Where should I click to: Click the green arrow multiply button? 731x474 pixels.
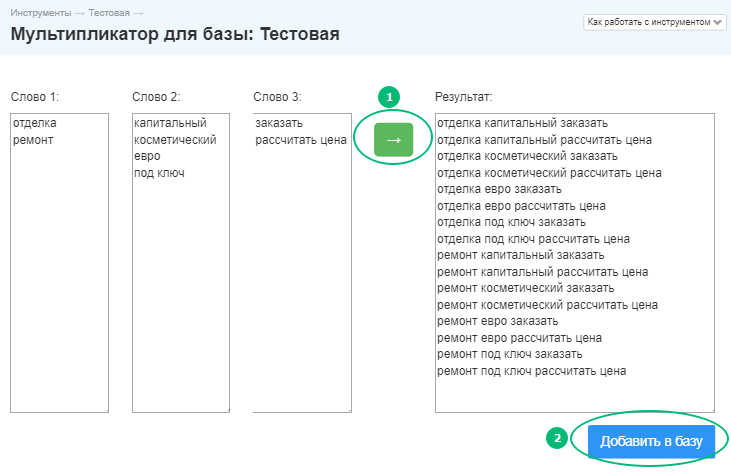tap(393, 140)
